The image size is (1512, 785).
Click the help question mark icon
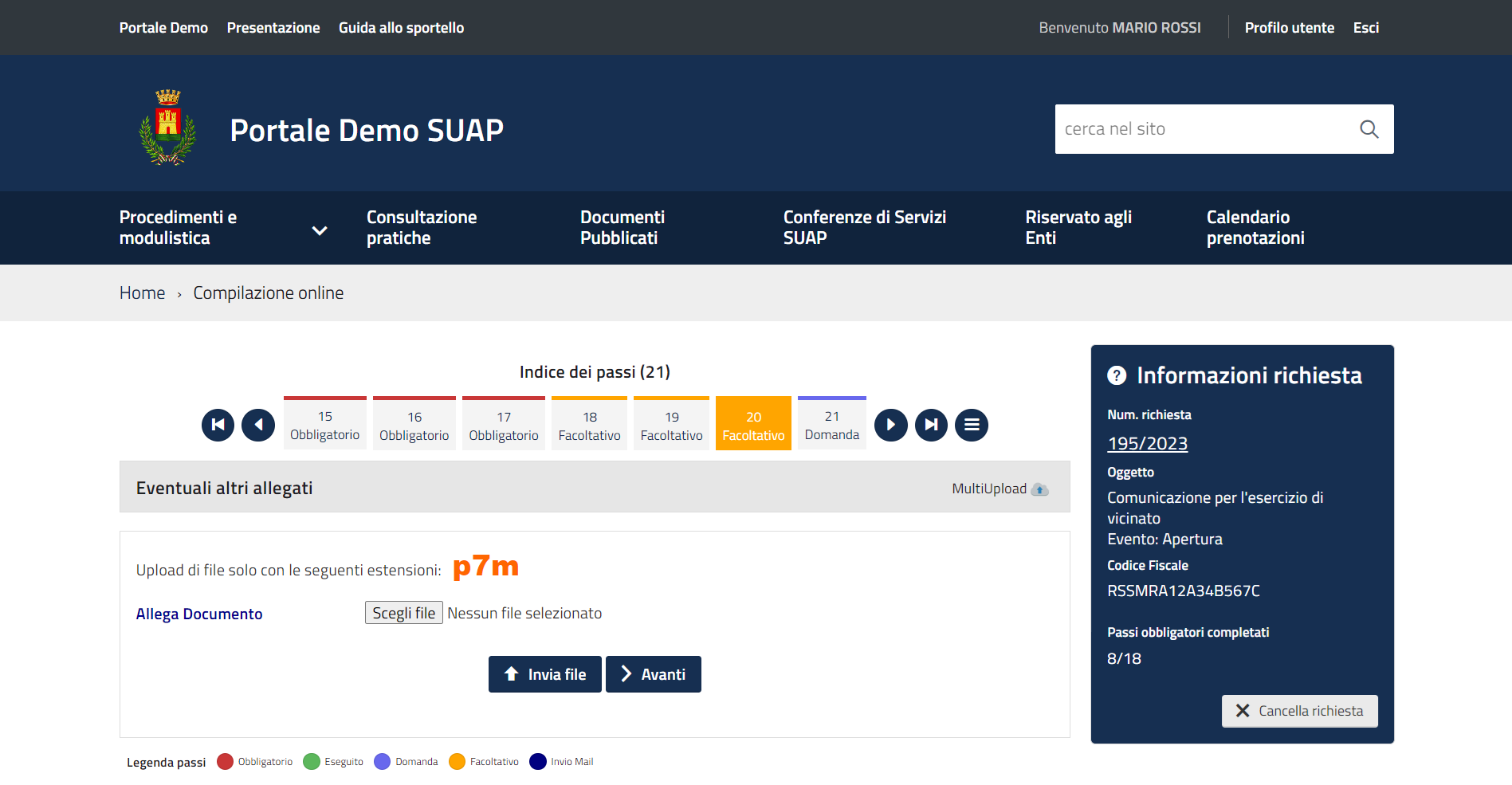pyautogui.click(x=1117, y=375)
